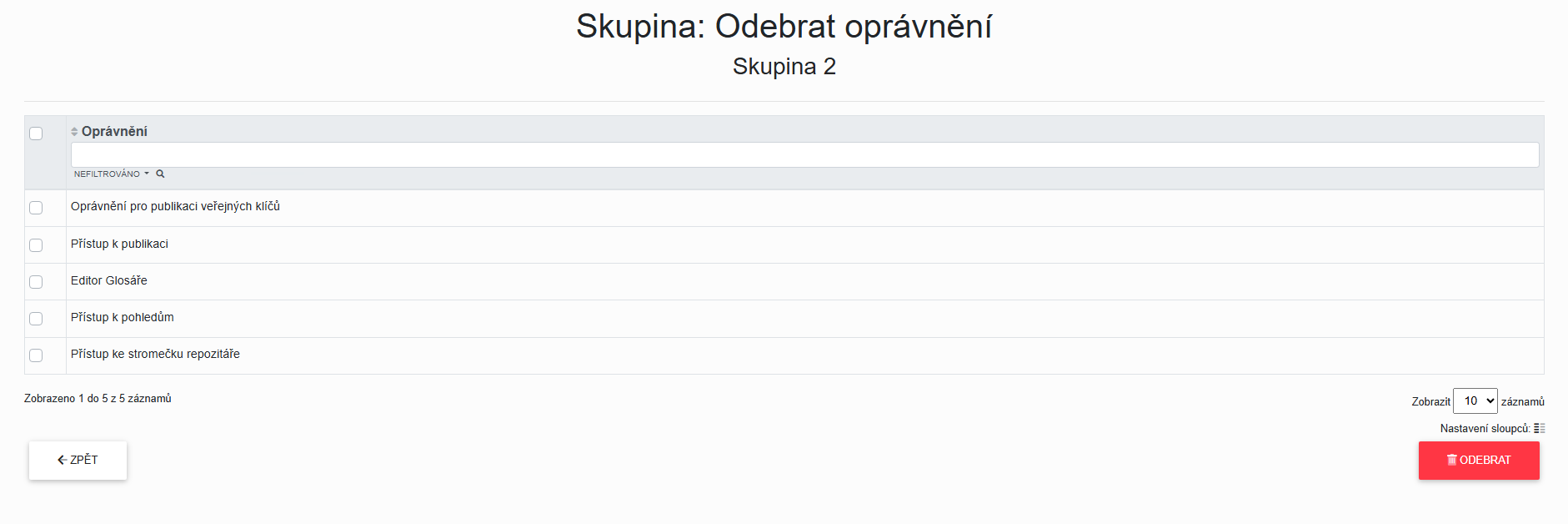The height and width of the screenshot is (524, 1568).
Task: Click the sort arrows beside Oprávnění
Action: pyautogui.click(x=74, y=132)
